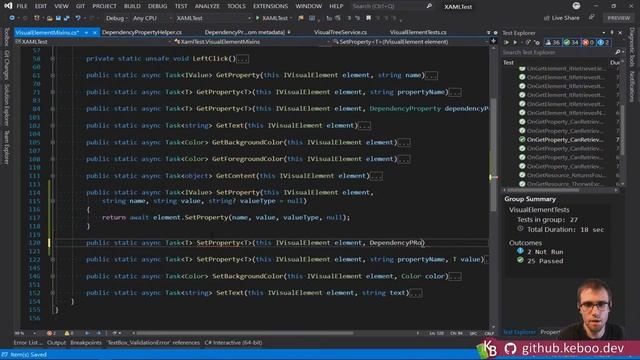640x360 pixels.
Task: Expand the collapsed SetBackgroundColor method
Action: pyautogui.click(x=53, y=276)
